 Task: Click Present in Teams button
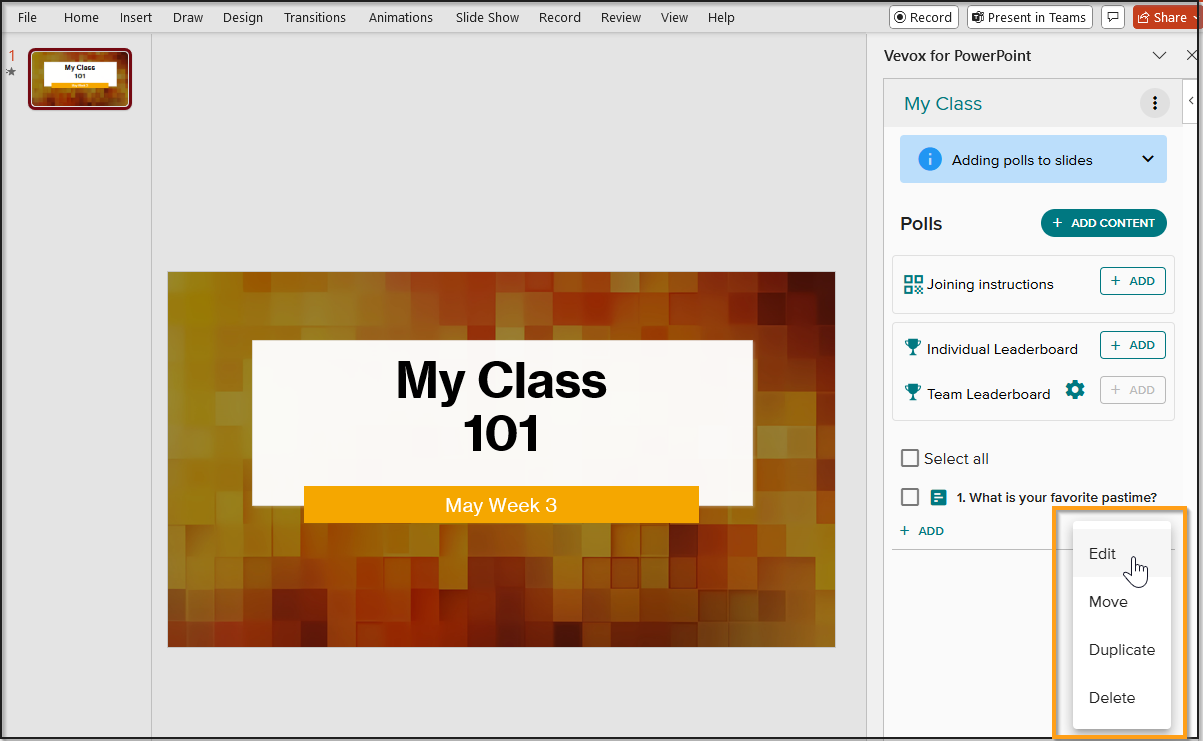coord(1029,17)
